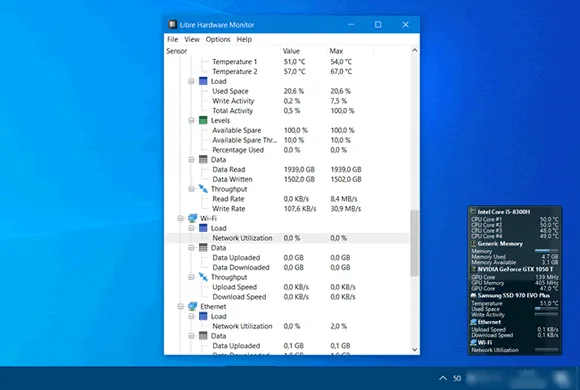Select the Available Spare row showing 100,0 %
Image resolution: width=580 pixels, height=390 pixels.
tap(287, 130)
